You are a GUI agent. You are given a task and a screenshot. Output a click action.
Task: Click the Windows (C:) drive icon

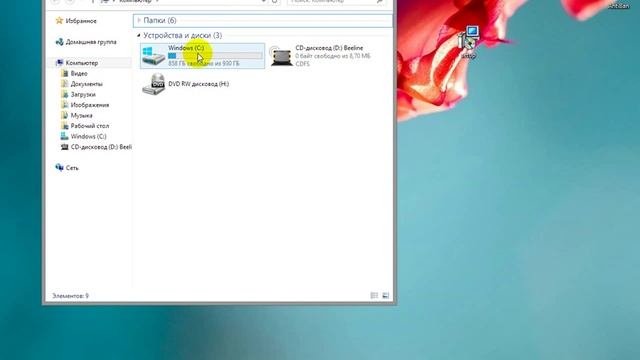tap(153, 56)
